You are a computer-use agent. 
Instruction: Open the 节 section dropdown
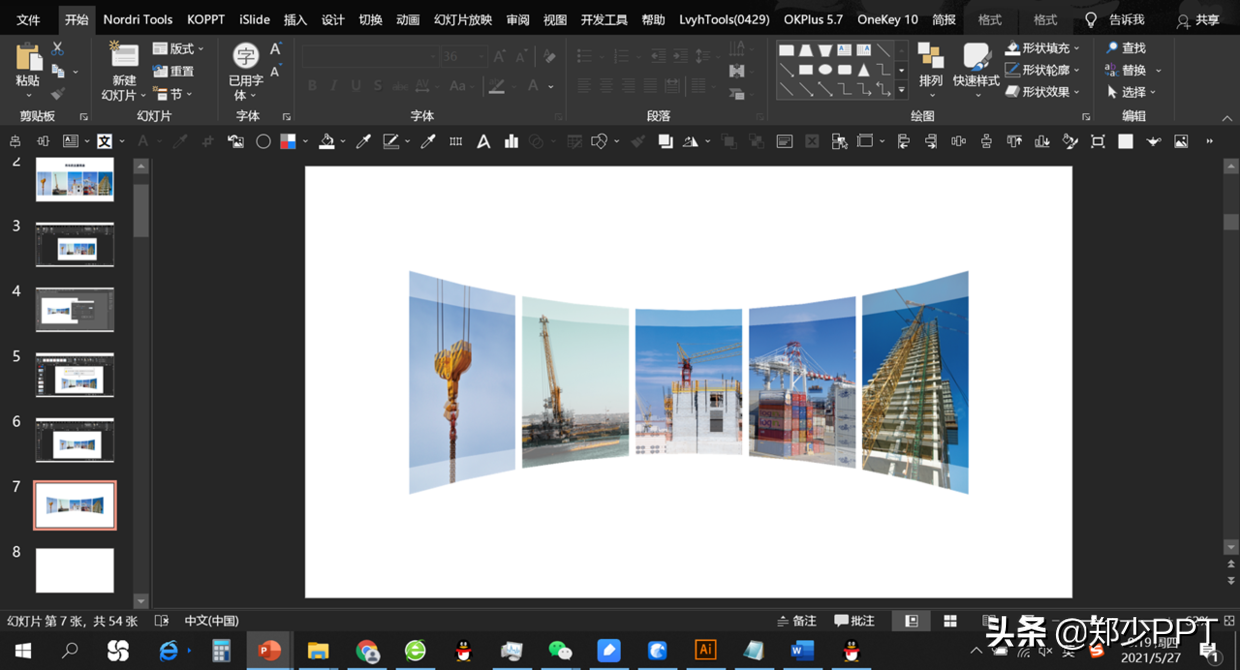tap(174, 94)
